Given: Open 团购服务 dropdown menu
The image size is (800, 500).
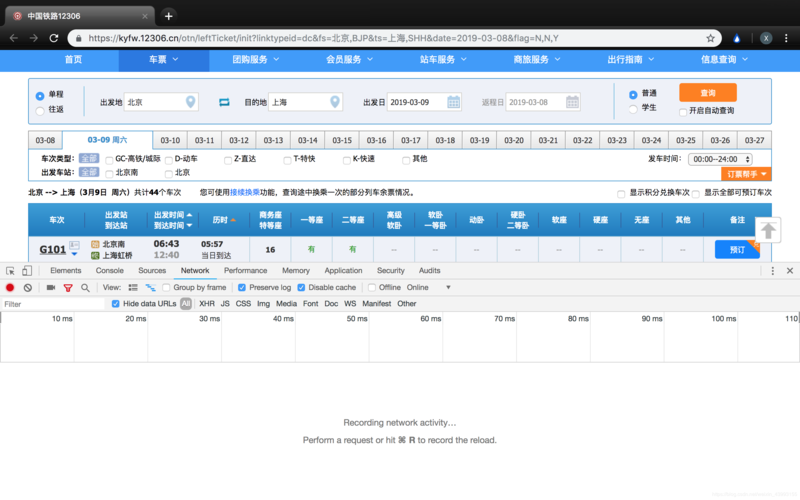Looking at the screenshot, I should click(x=256, y=60).
